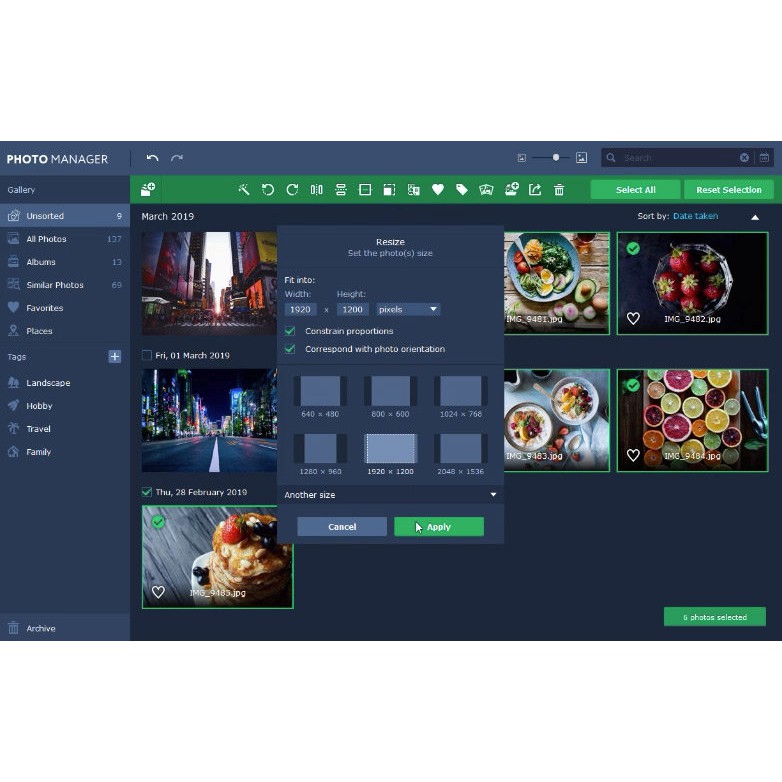Adjust the thumbnail size slider handle
This screenshot has height=782, width=782.
click(x=556, y=158)
